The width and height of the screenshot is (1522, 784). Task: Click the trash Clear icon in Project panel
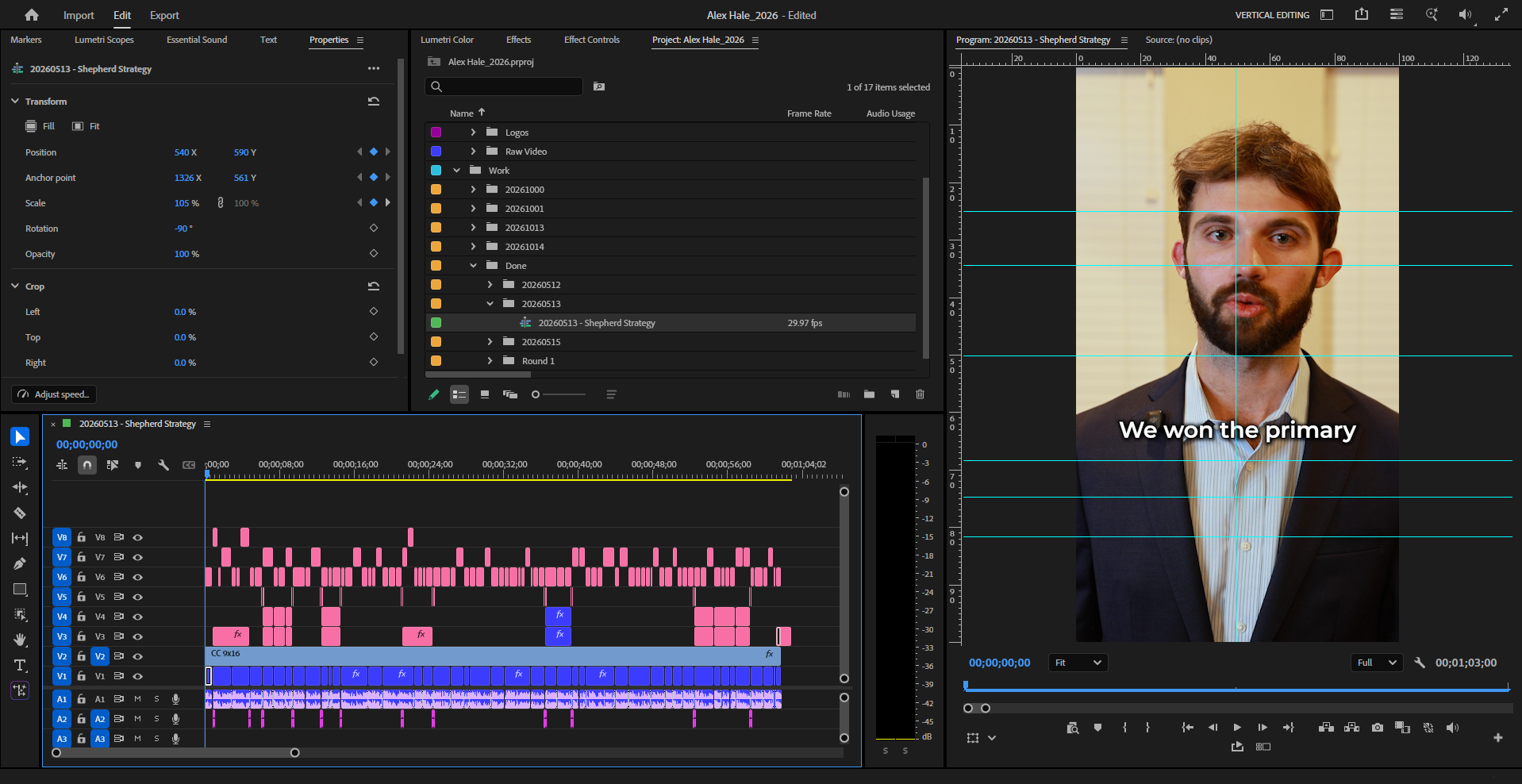[x=920, y=394]
